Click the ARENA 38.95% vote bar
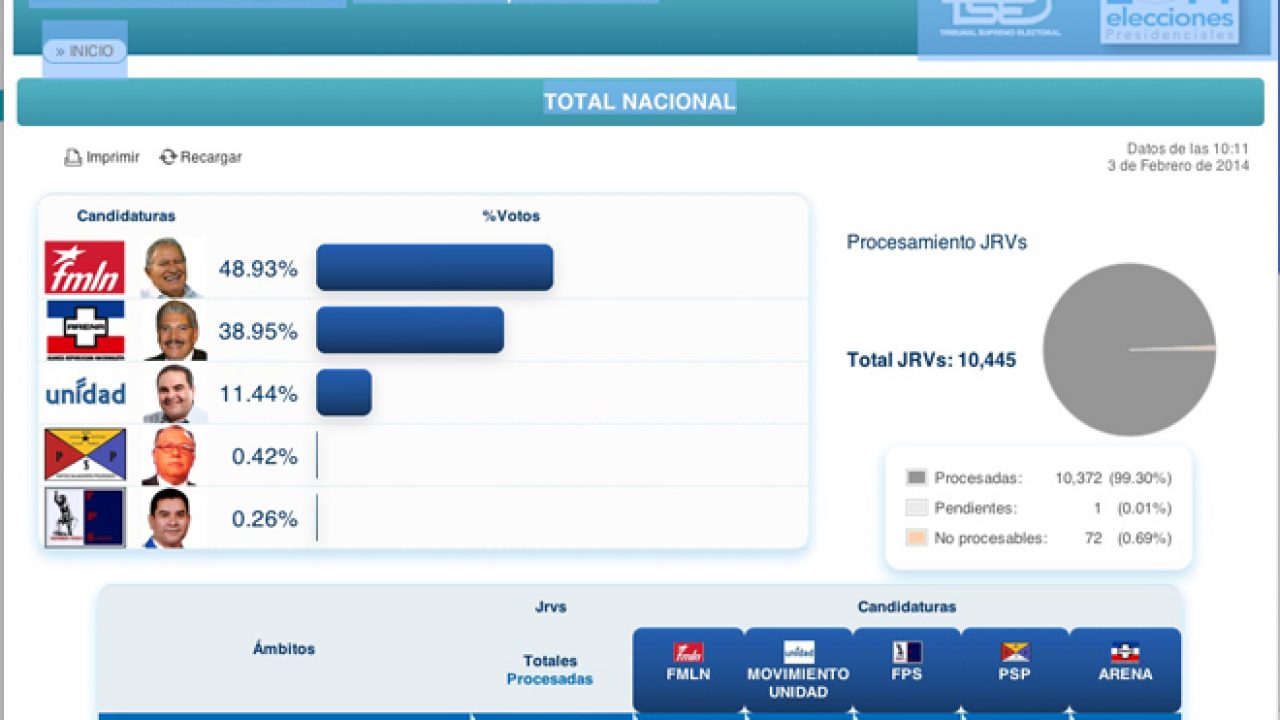This screenshot has width=1280, height=720. 410,330
